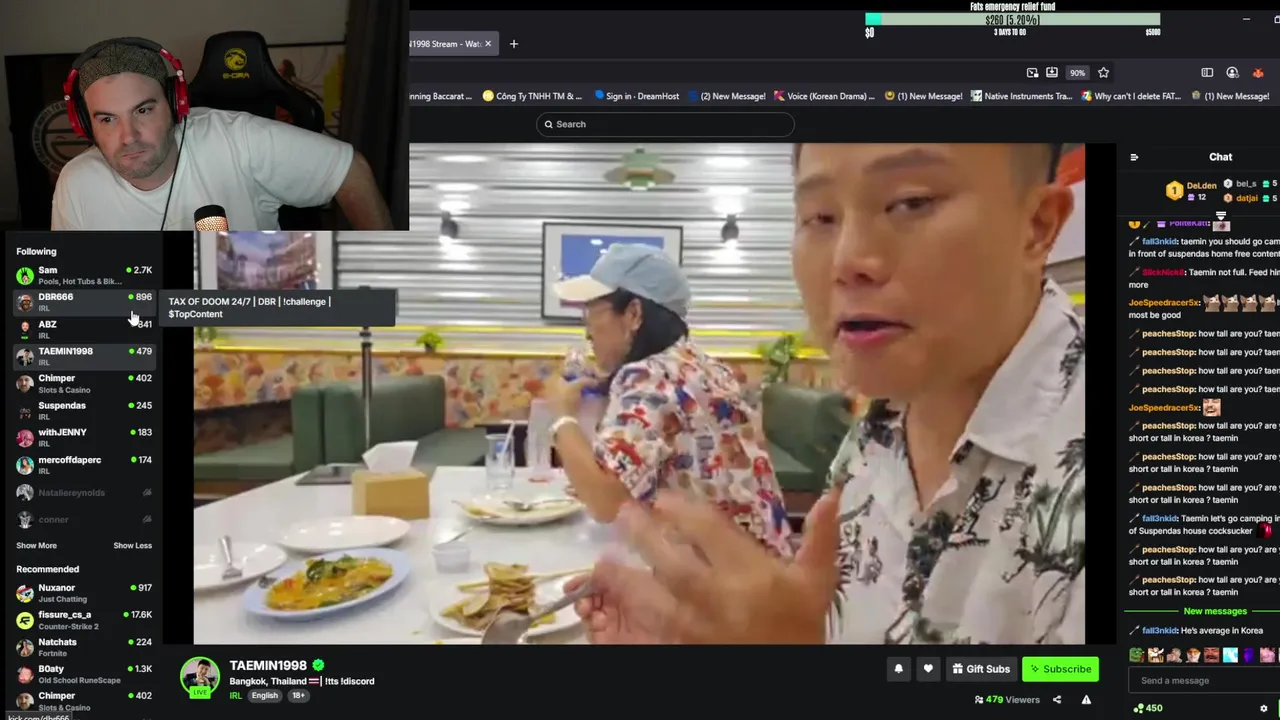
Task: Click the Pepe frog emote in chat bar
Action: click(1137, 655)
